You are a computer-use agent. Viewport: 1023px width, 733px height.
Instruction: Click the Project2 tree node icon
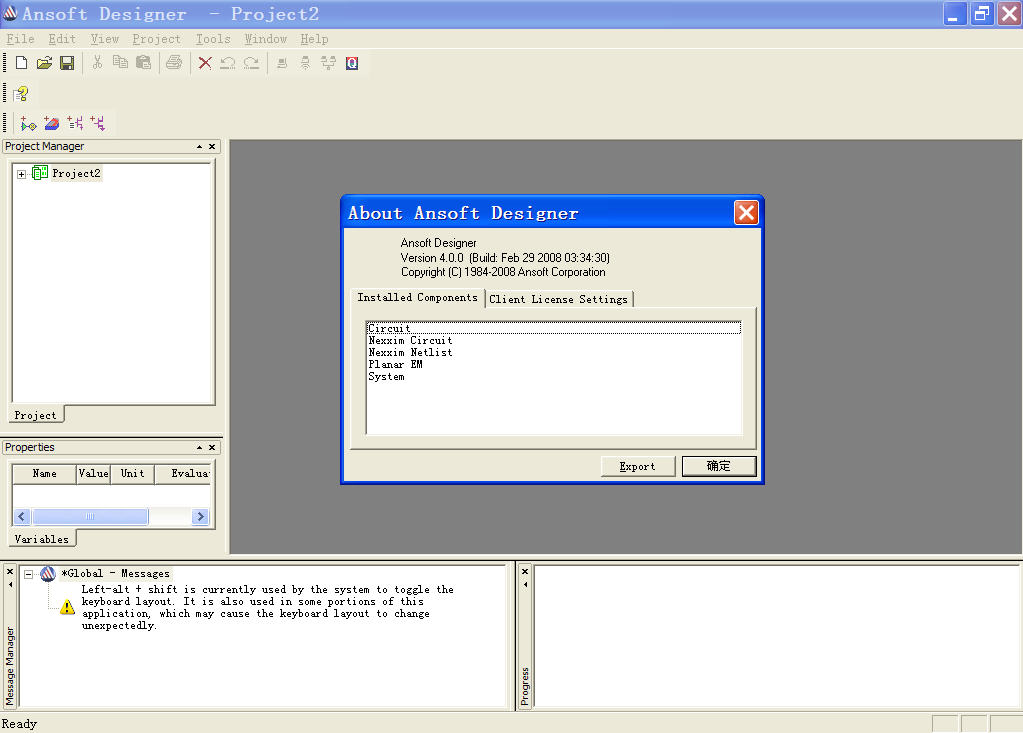tap(40, 173)
